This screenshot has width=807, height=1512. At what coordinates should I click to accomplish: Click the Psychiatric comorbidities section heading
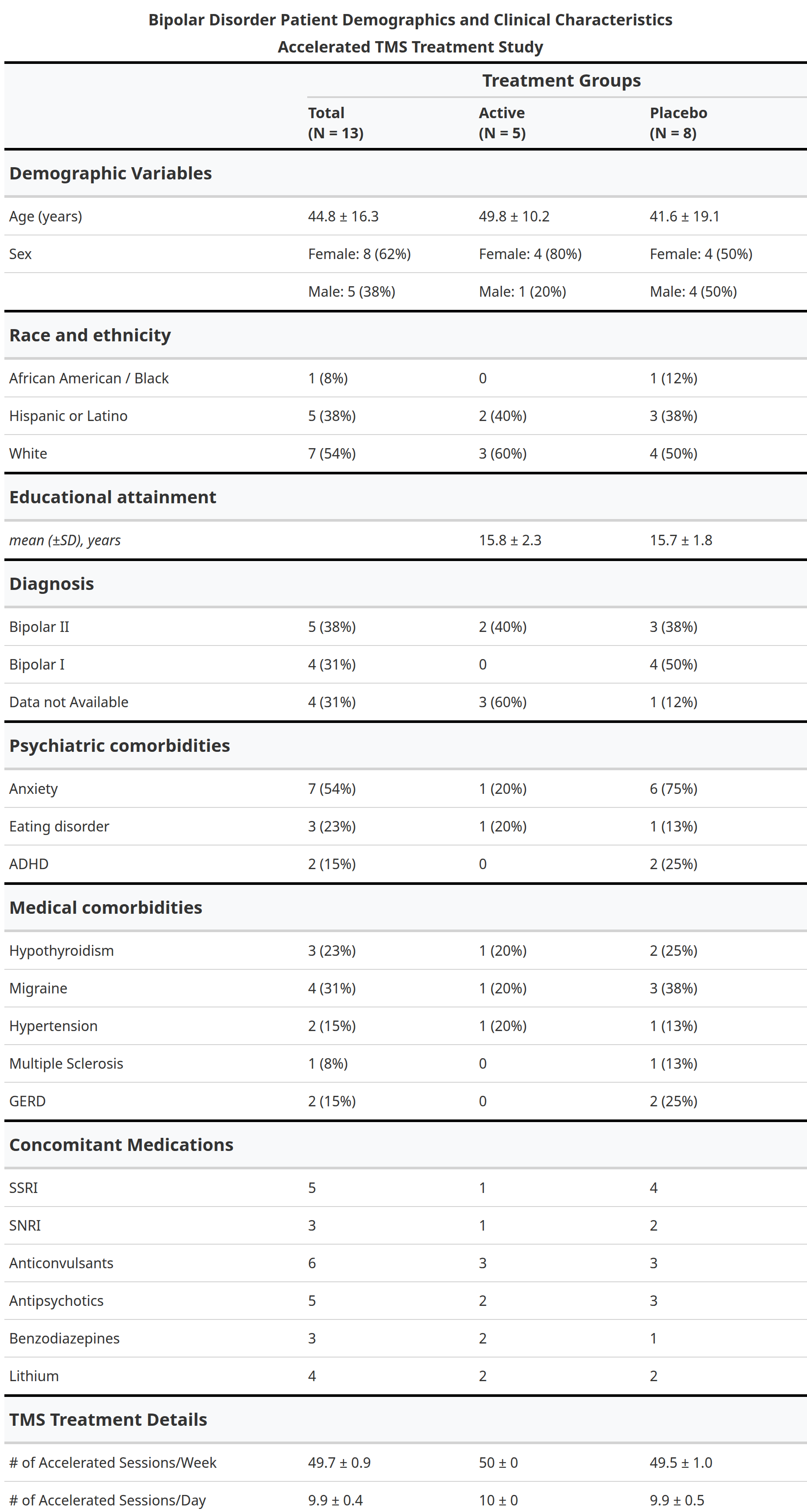120,746
